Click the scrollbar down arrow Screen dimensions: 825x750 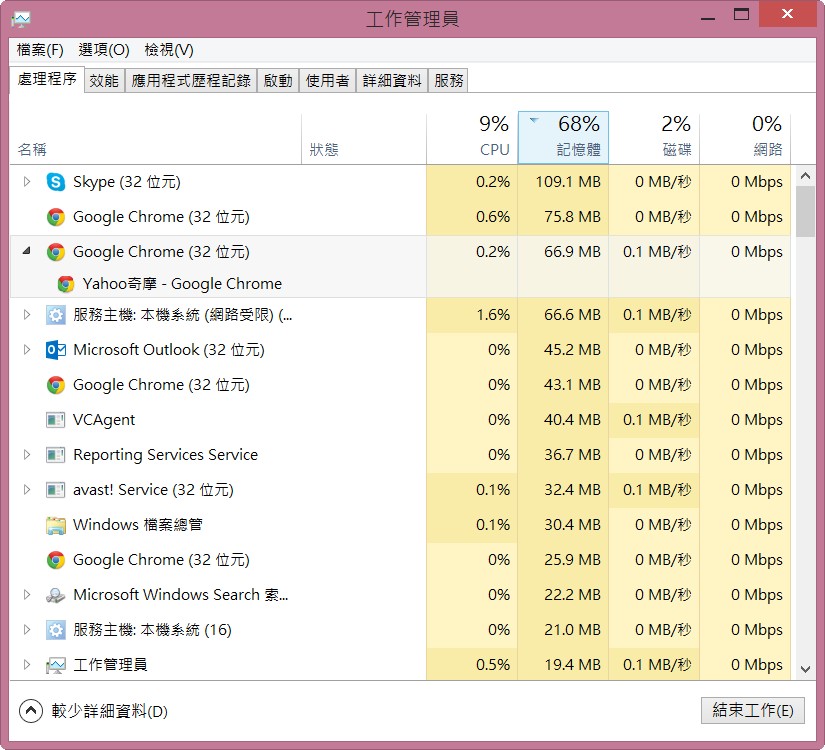point(805,669)
